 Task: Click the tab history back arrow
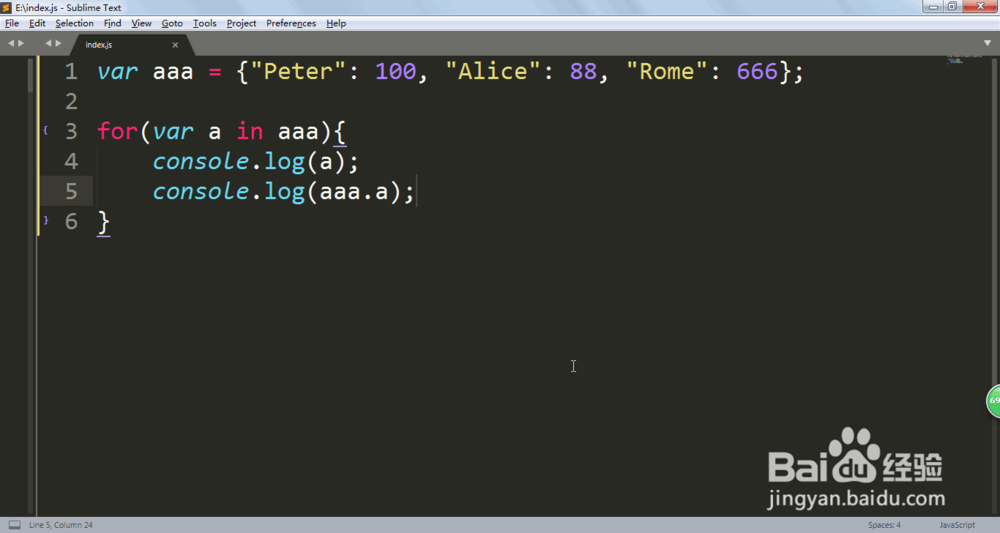[x=11, y=43]
